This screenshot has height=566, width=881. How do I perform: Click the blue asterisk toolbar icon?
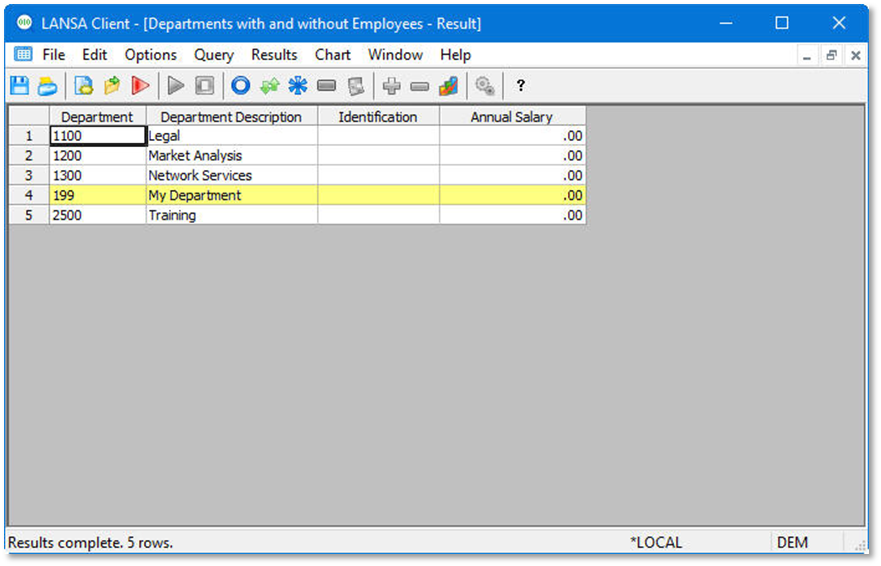click(x=298, y=86)
